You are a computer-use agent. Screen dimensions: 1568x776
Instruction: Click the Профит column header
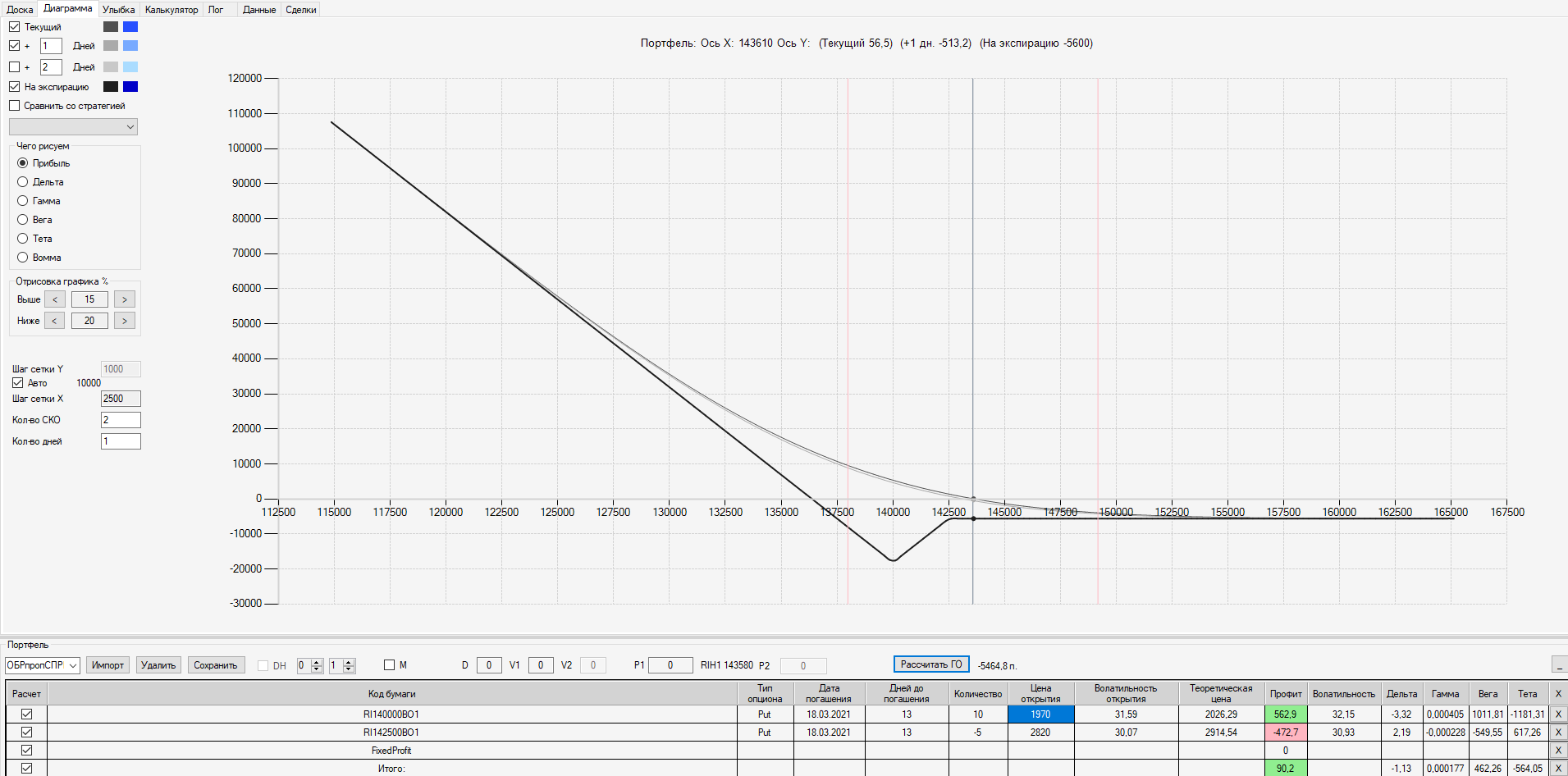(1286, 694)
